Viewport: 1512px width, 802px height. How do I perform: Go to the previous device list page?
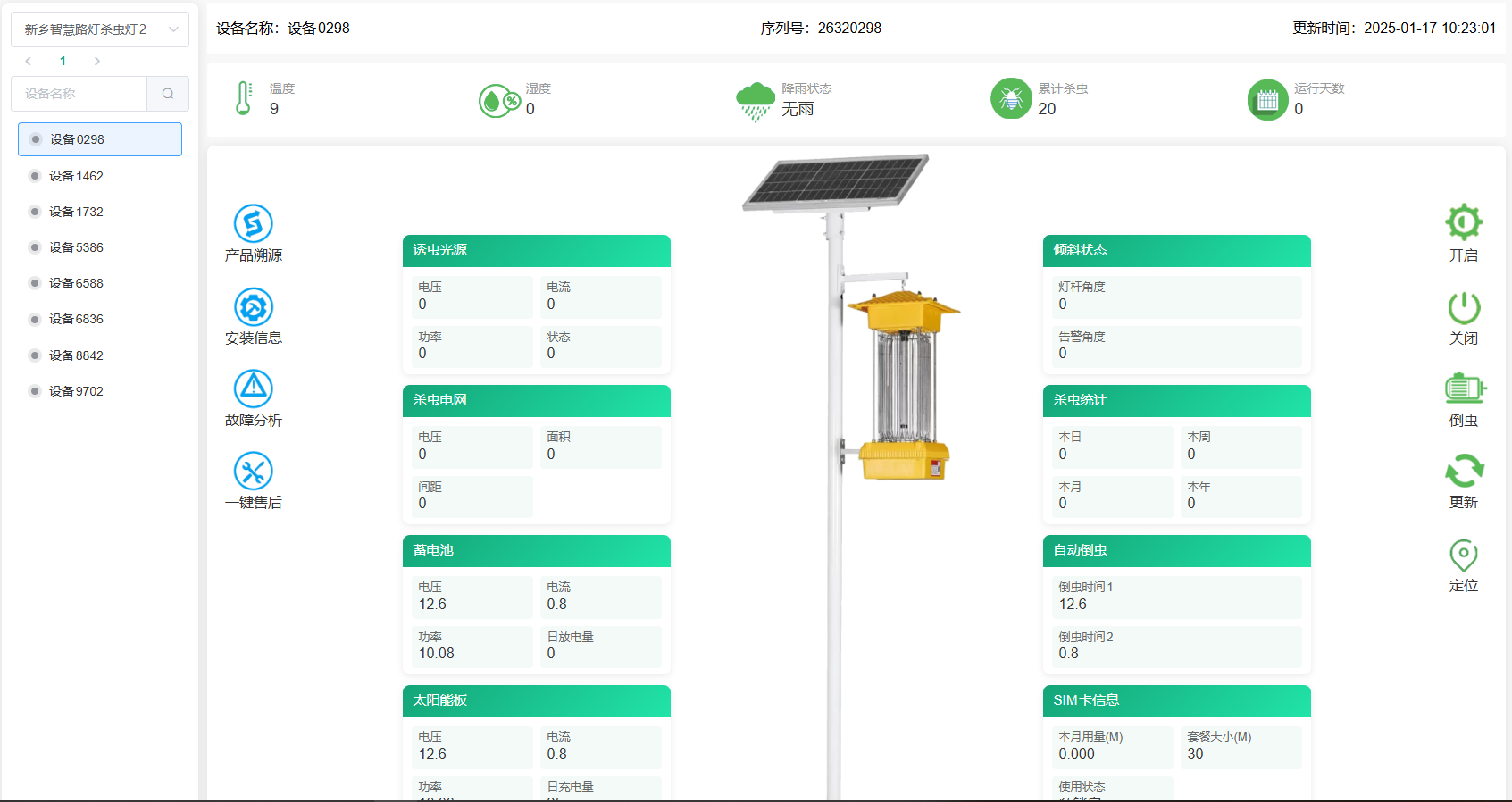tap(29, 62)
